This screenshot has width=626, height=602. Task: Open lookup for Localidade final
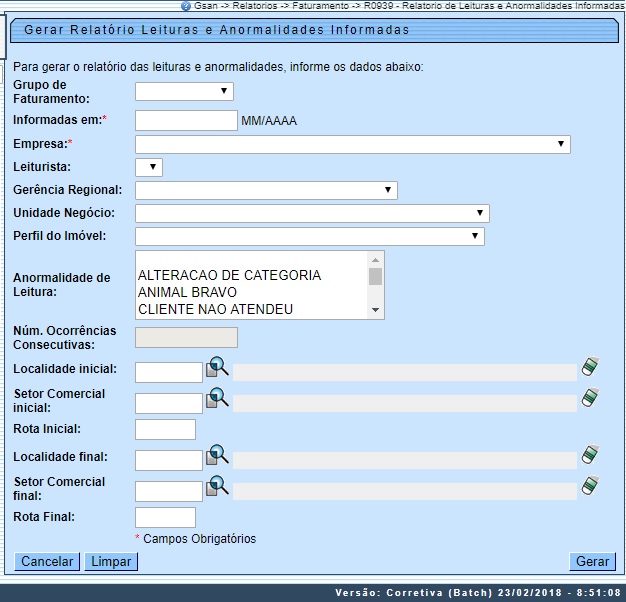217,457
